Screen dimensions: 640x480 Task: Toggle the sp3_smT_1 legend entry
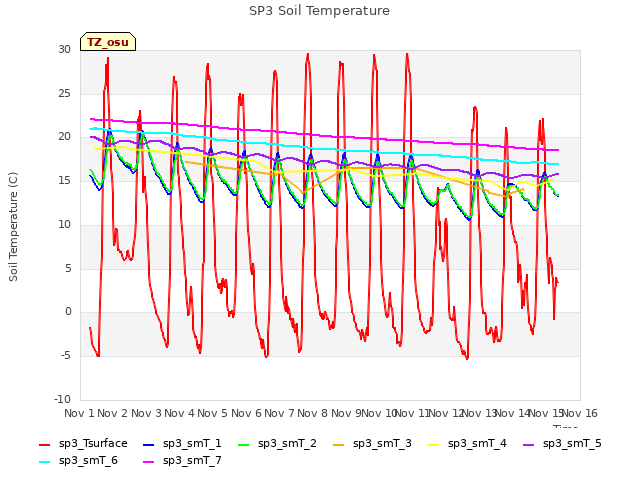[182, 444]
